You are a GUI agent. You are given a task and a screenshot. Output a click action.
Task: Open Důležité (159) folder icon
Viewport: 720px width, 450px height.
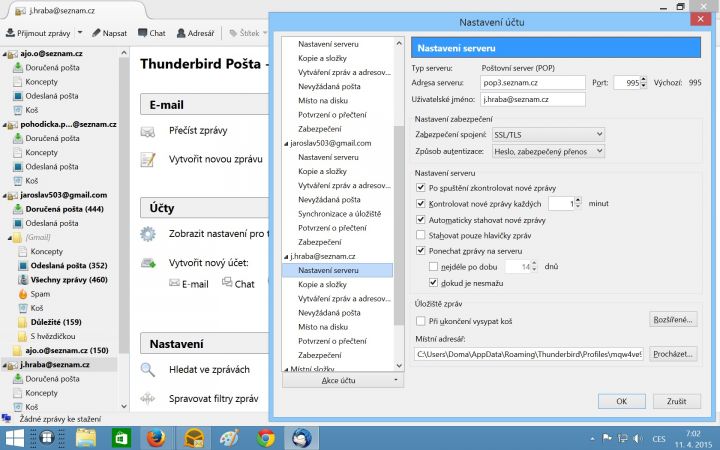click(23, 322)
